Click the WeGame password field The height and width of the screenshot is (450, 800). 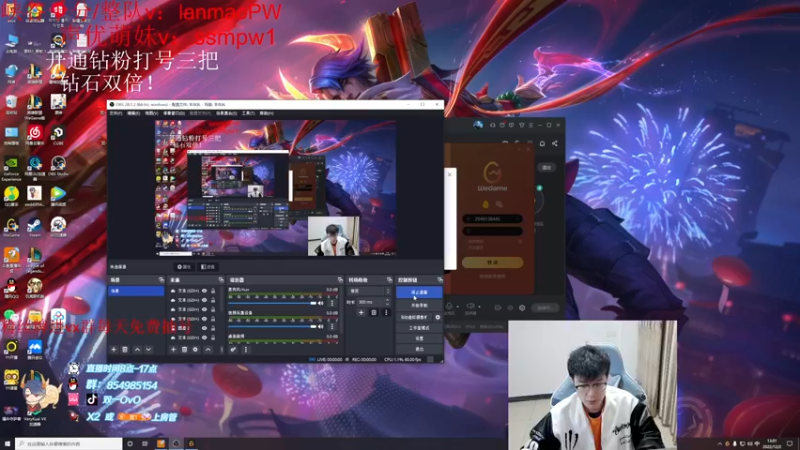click(492, 231)
